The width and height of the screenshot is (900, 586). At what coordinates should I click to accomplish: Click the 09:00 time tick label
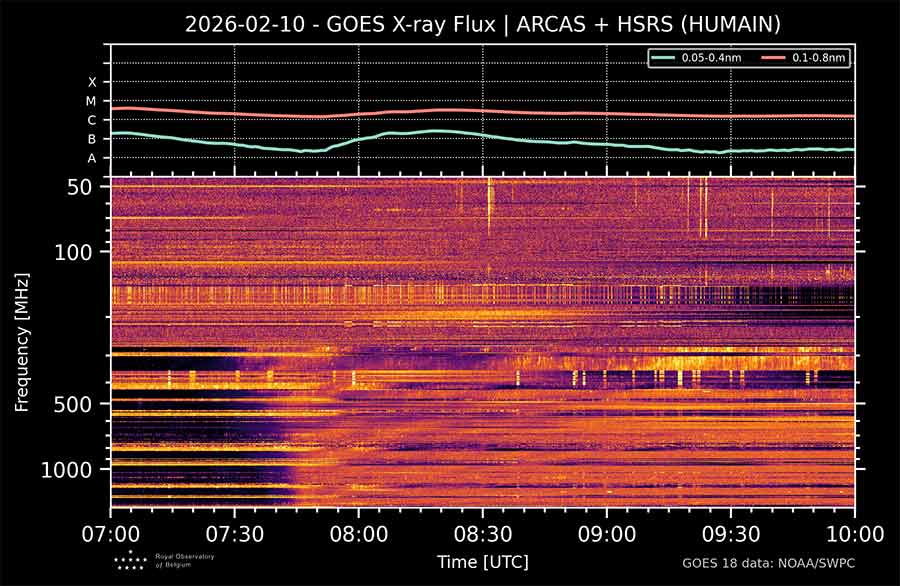pyautogui.click(x=606, y=532)
